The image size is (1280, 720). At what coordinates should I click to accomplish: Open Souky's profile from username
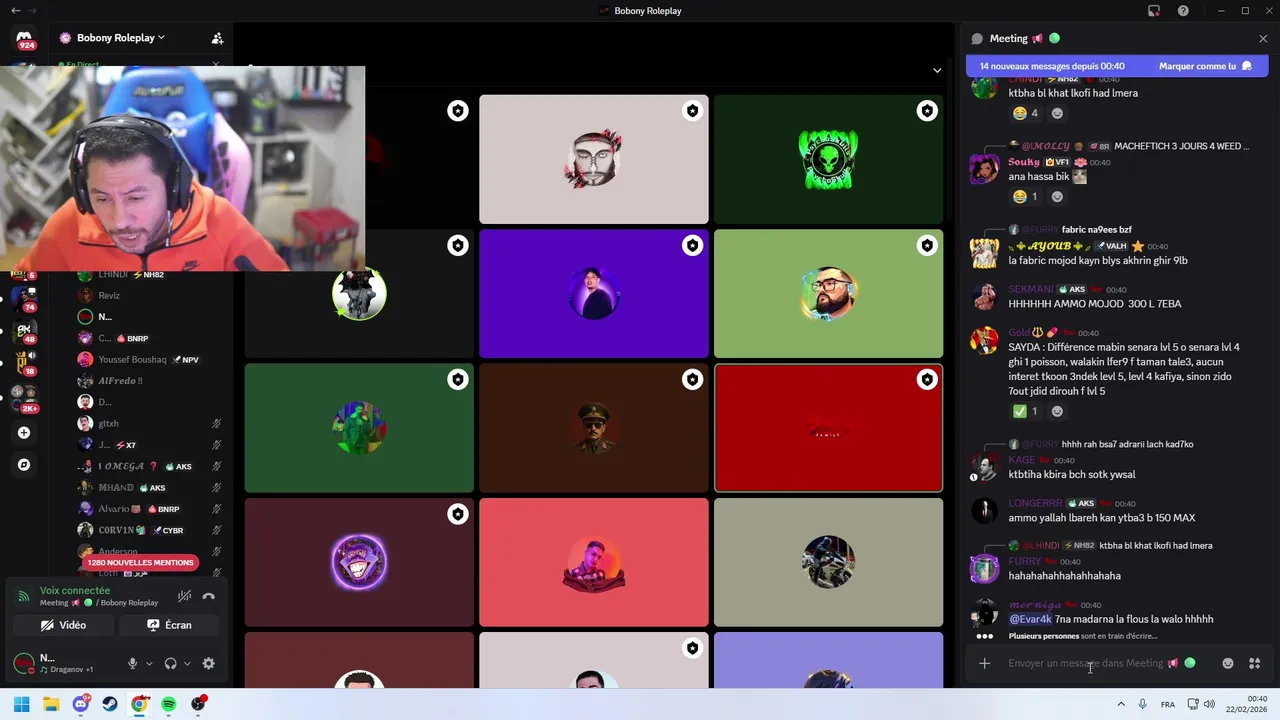[x=1024, y=162]
